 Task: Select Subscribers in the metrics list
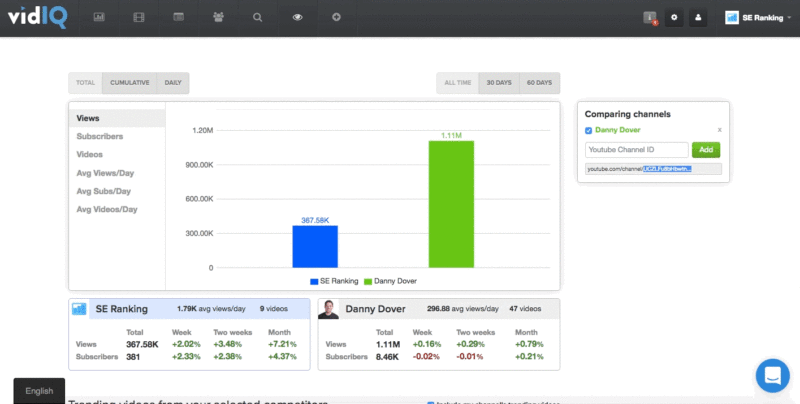[100, 136]
